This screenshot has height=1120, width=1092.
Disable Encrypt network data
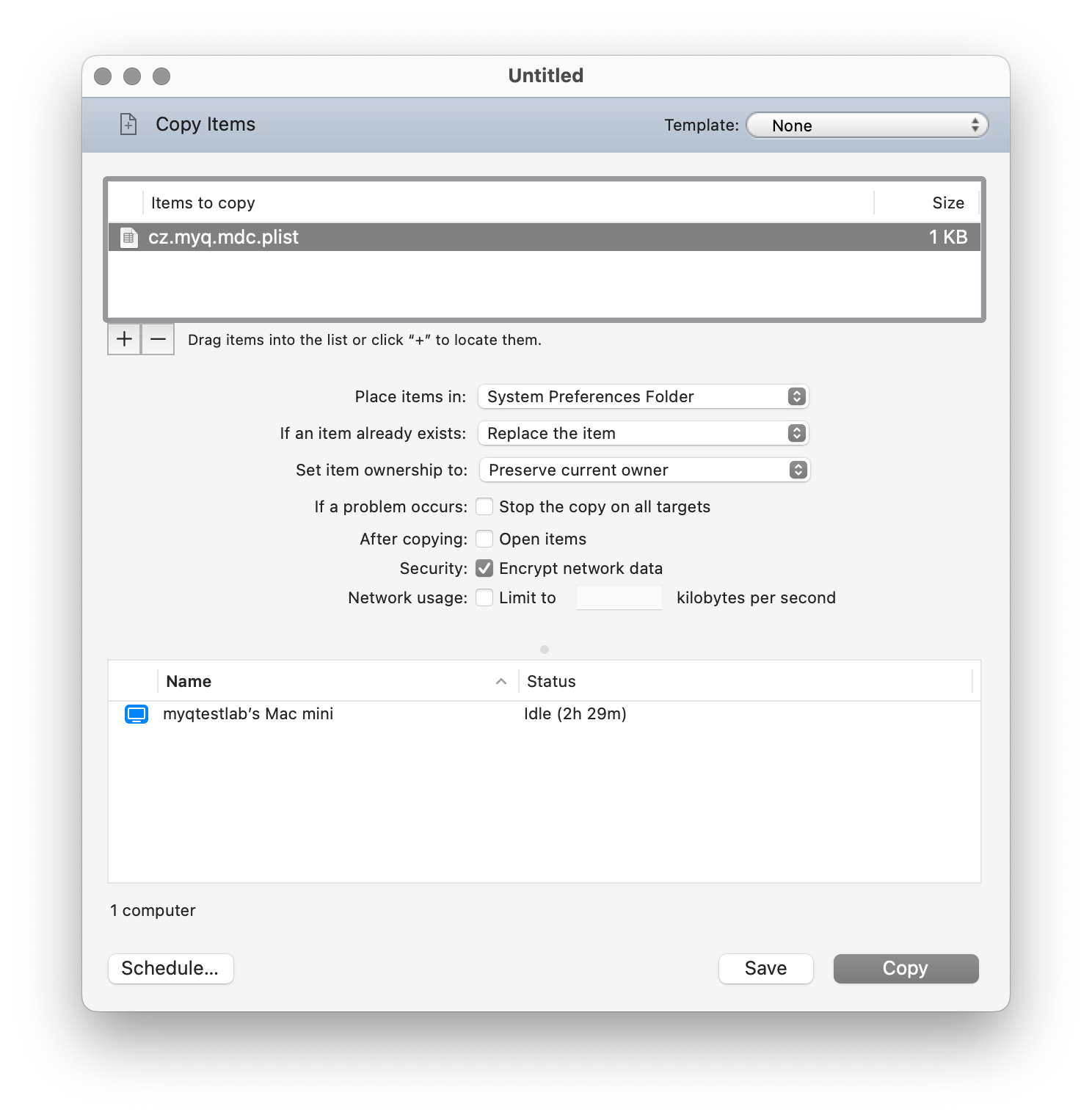click(x=484, y=567)
